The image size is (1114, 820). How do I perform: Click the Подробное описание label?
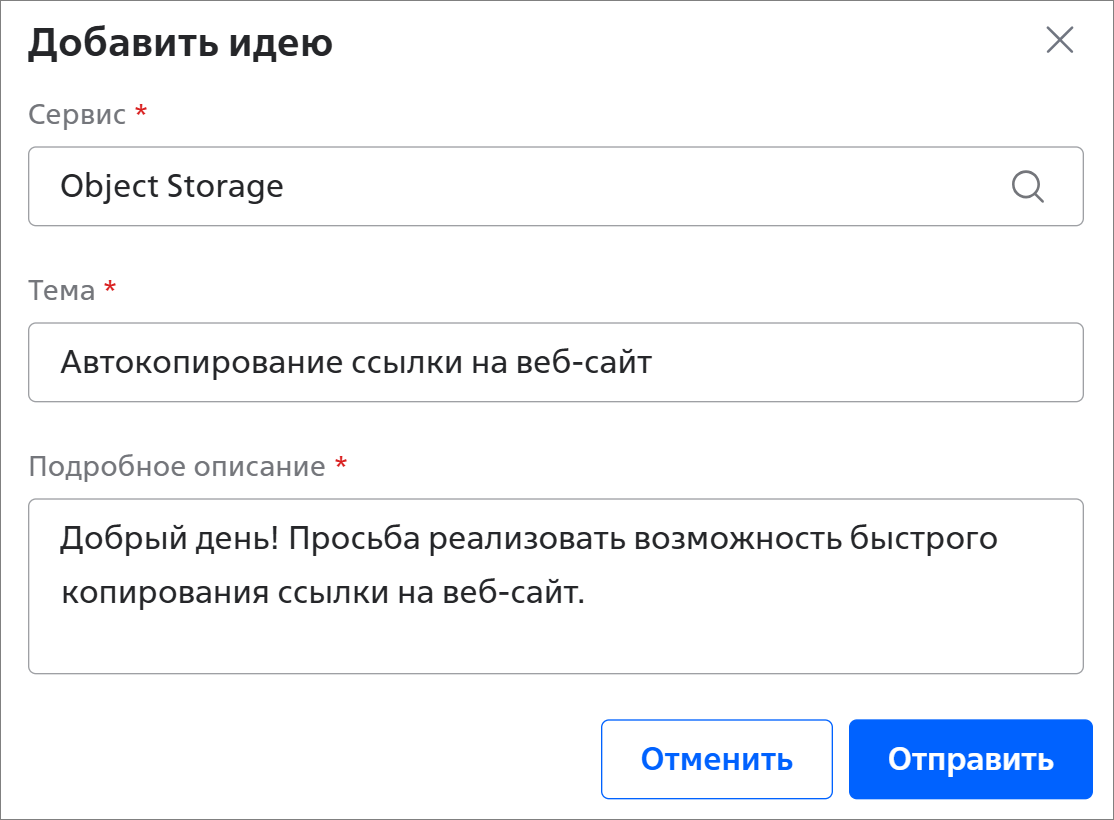tap(177, 467)
